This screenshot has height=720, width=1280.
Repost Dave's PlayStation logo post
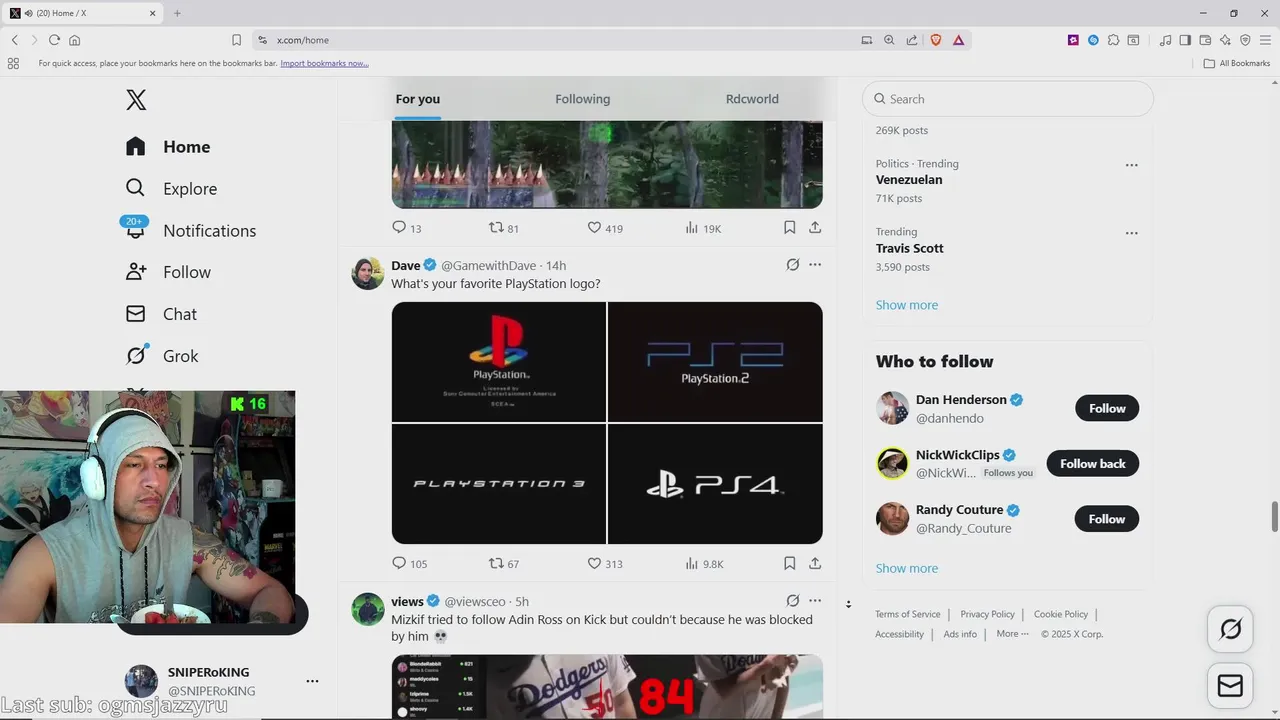(503, 563)
